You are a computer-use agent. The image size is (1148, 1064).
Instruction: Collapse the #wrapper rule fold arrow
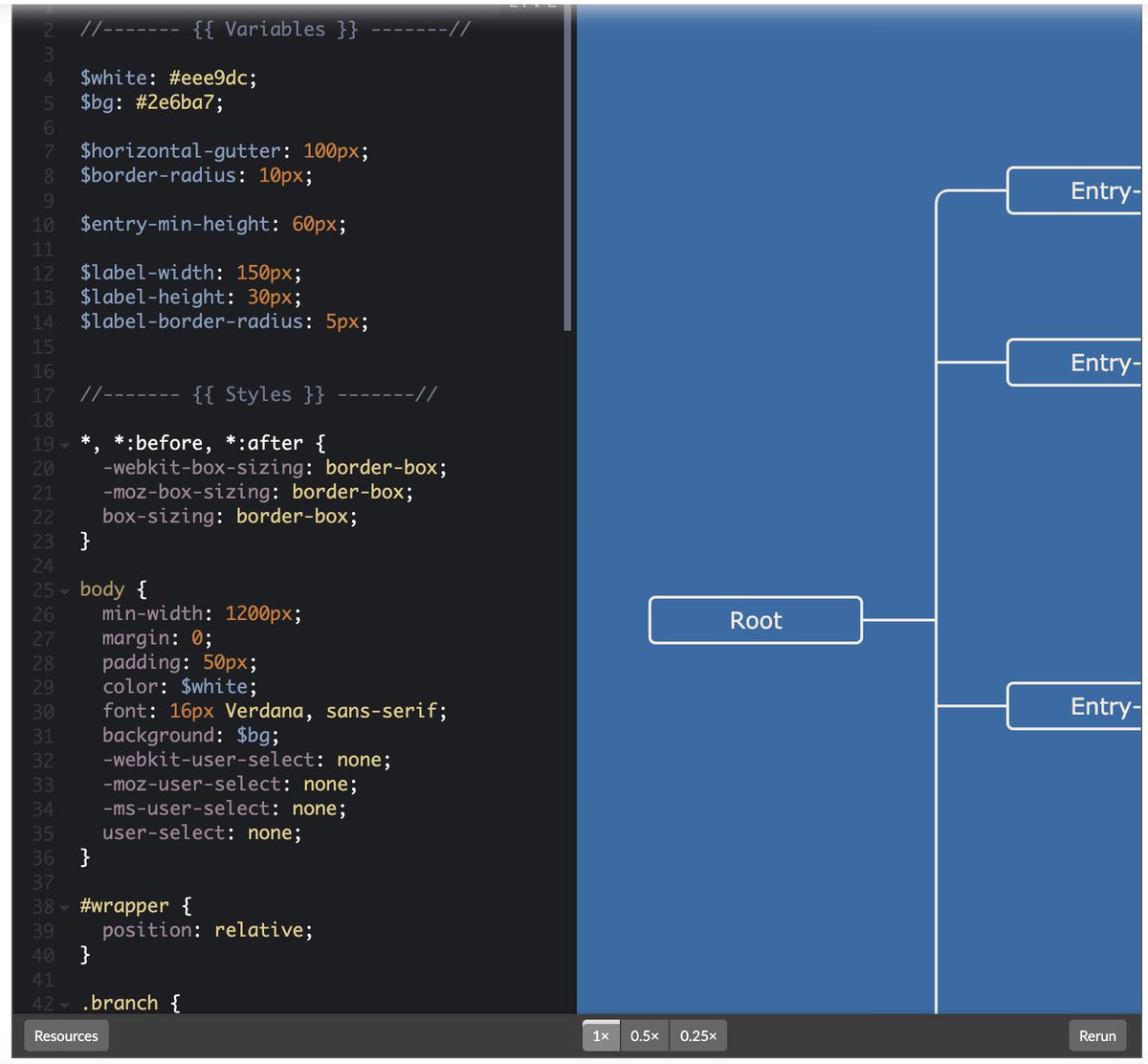coord(64,907)
